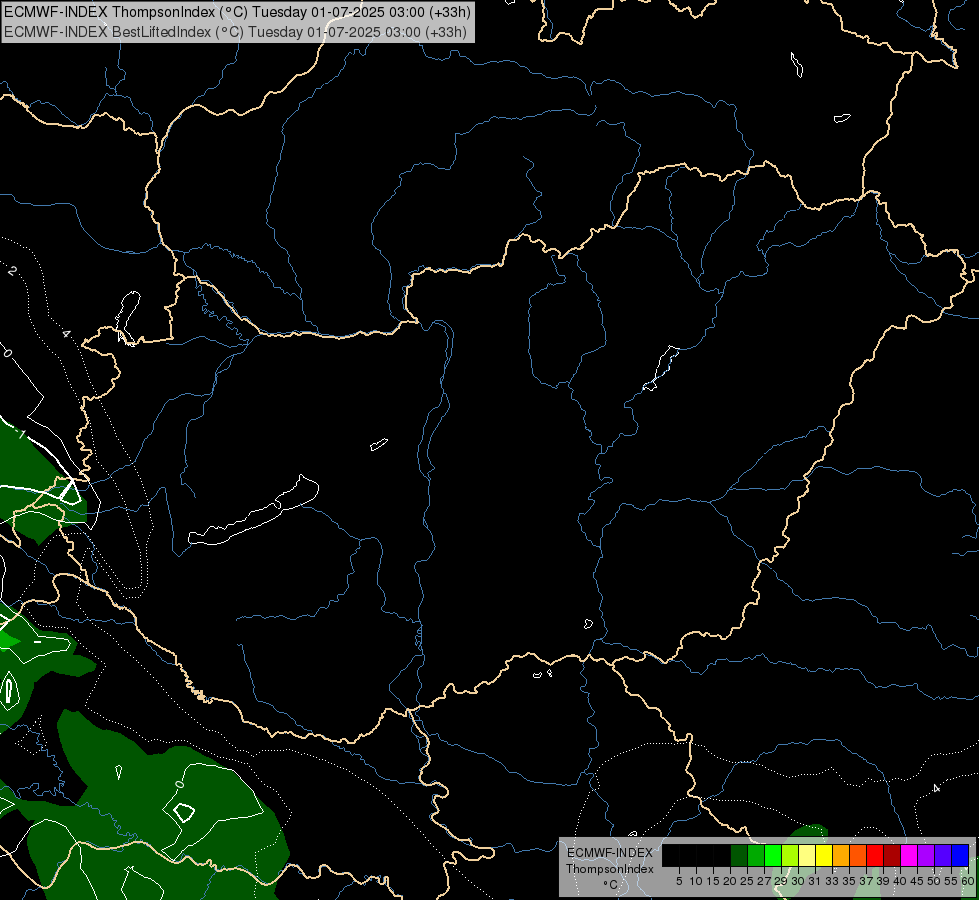Select the orange 33–35 legend swatch
Viewport: 979px width, 900px height.
click(841, 855)
